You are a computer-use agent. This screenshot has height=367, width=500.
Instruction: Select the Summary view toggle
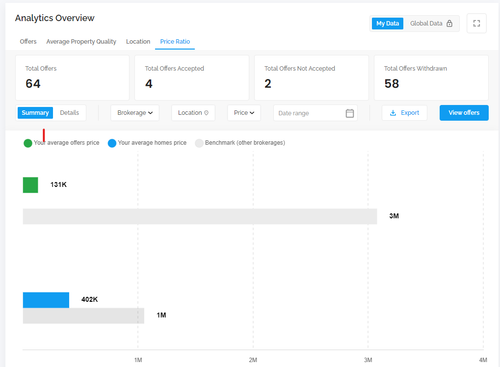(35, 113)
